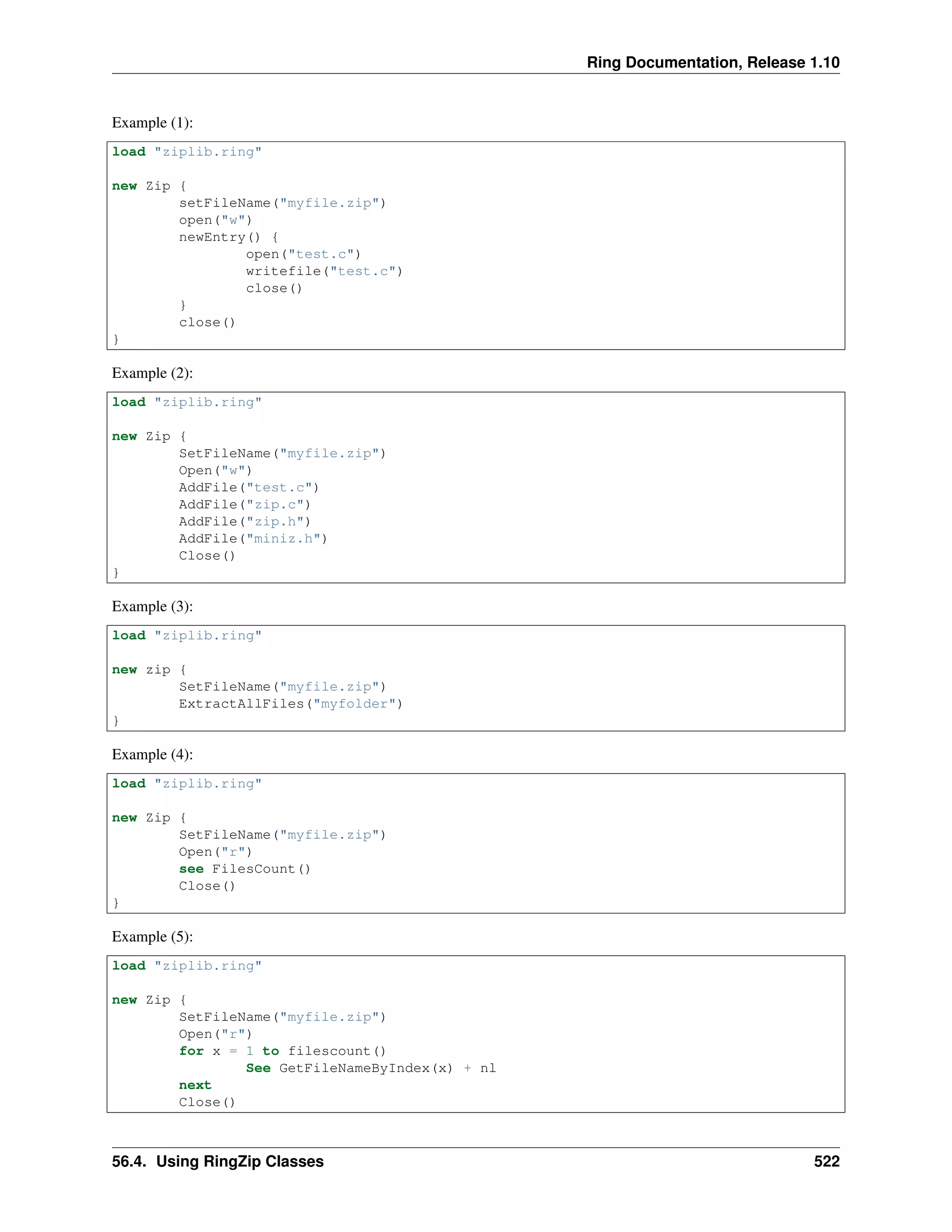The height and width of the screenshot is (1232, 952).
Task: Click the open("w") line in Example 1
Action: tap(215, 220)
